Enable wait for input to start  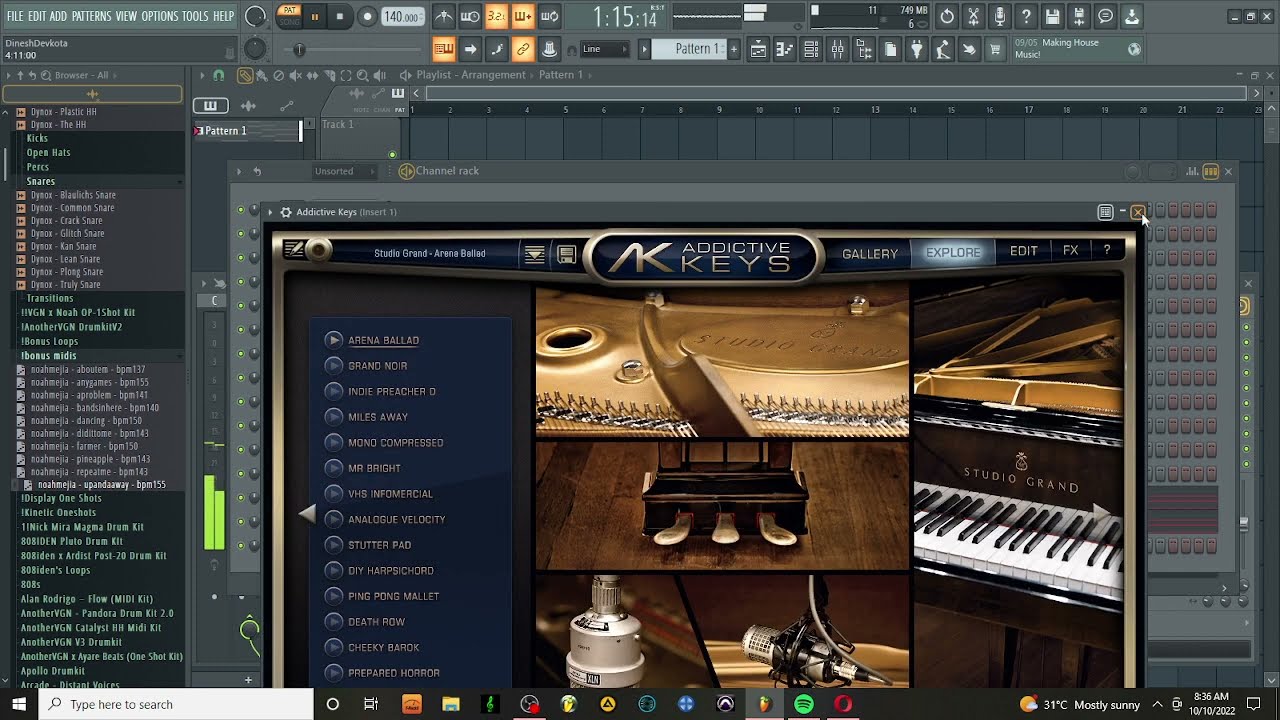coord(470,17)
